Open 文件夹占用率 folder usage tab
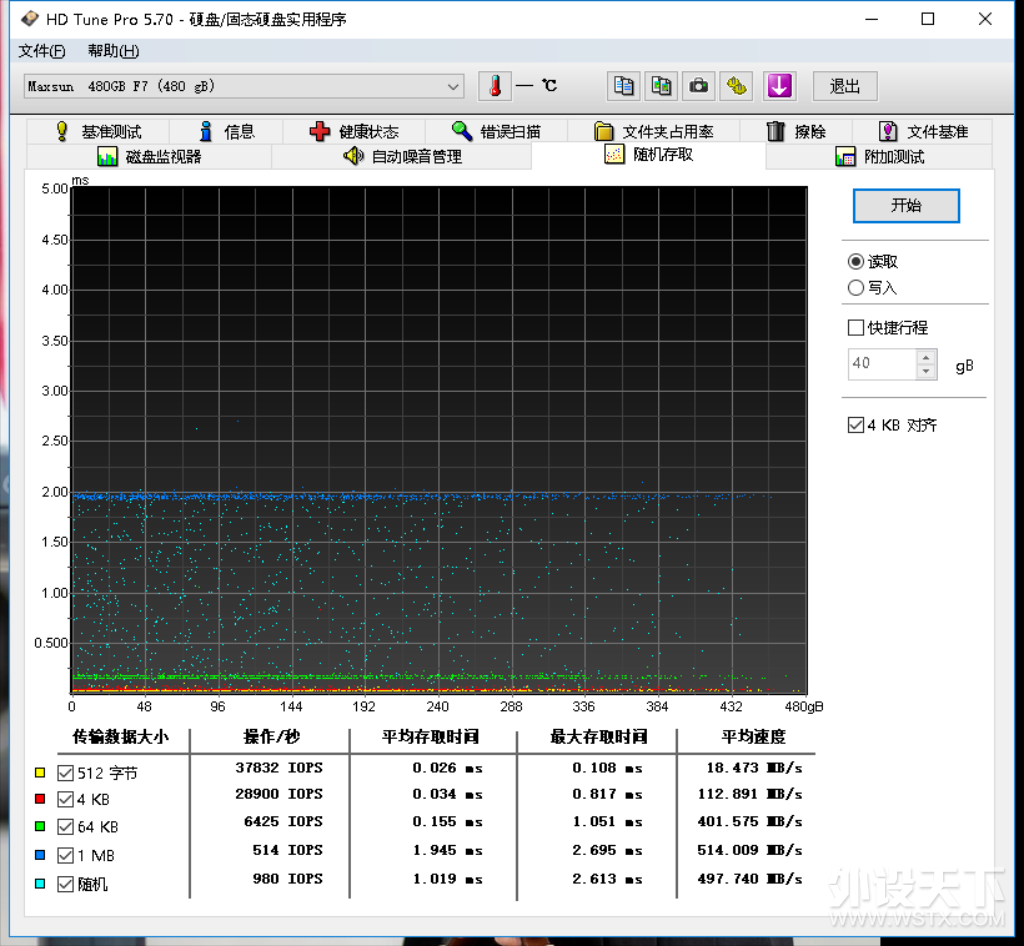This screenshot has width=1024, height=946. [654, 132]
